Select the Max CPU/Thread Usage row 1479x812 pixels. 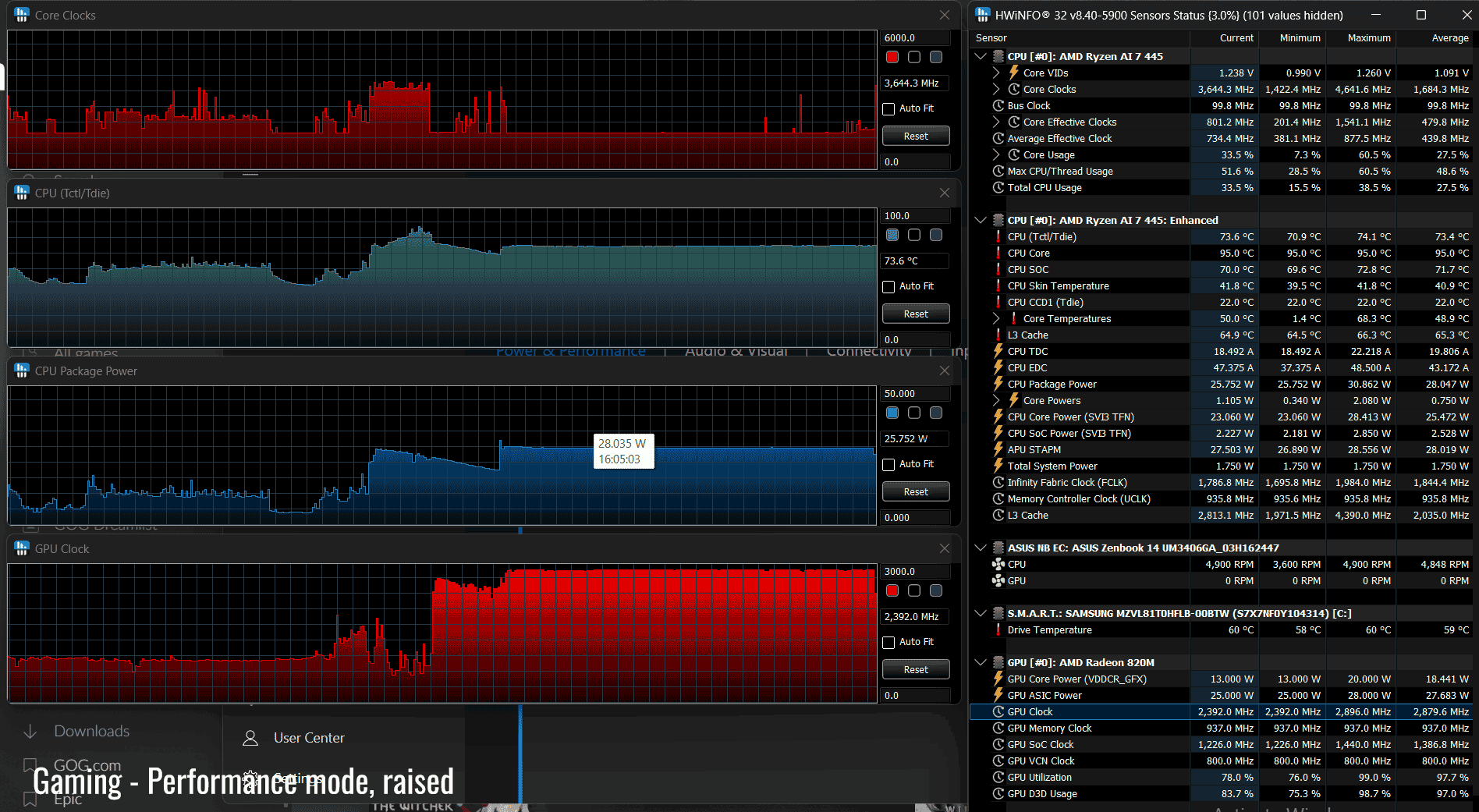1221,171
